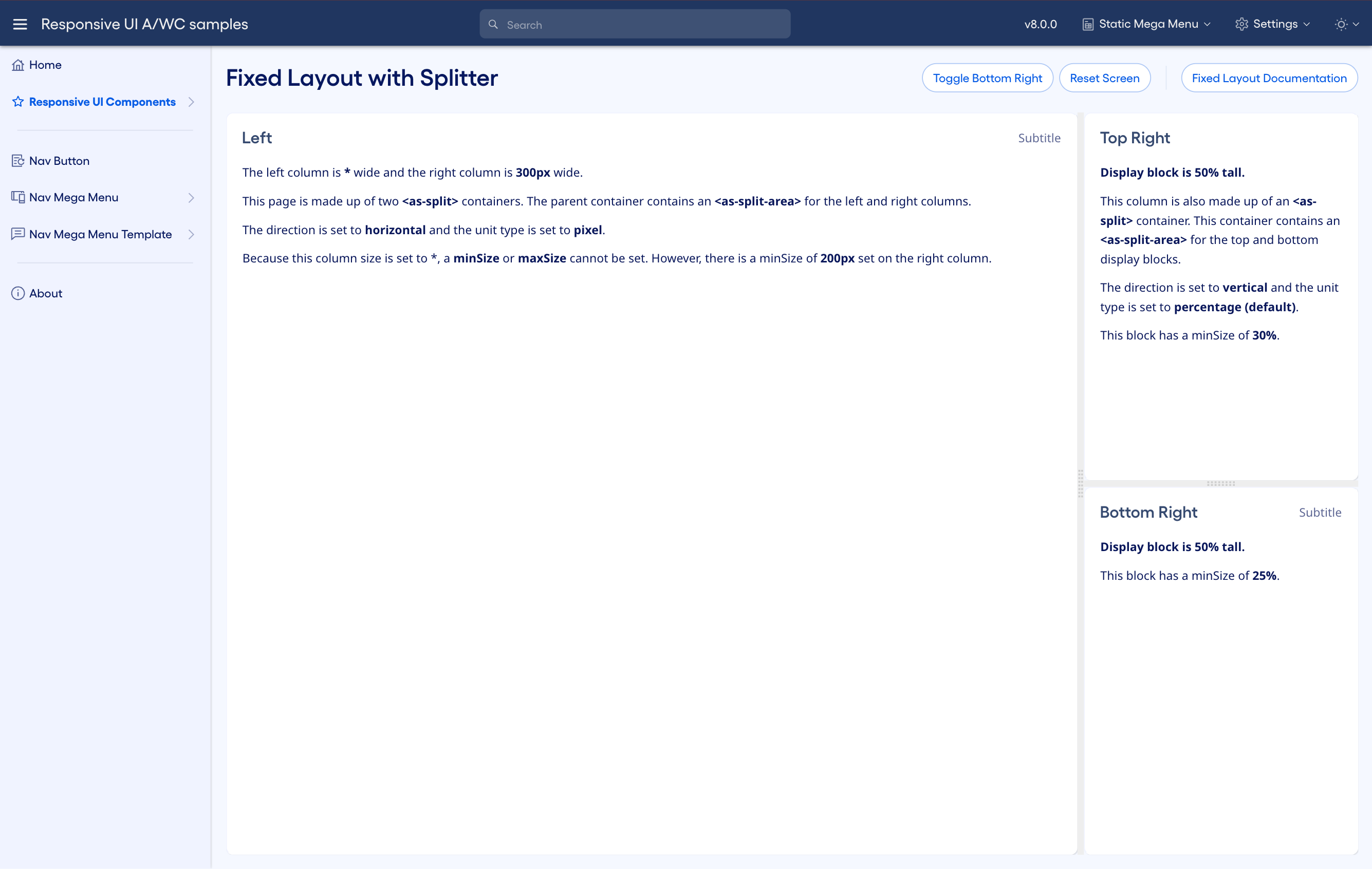Click the search magnifier icon
Viewport: 1372px width, 869px height.
click(493, 24)
